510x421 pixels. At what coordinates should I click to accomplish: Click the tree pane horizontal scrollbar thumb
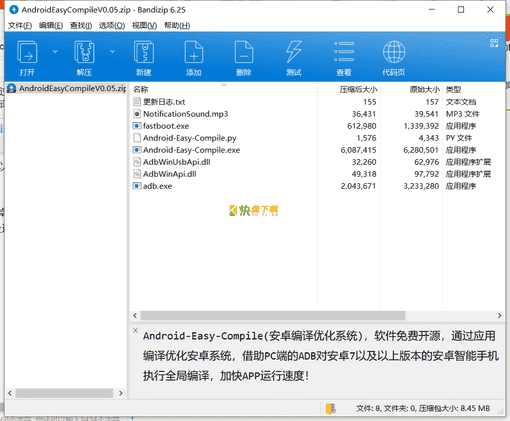pyautogui.click(x=64, y=393)
